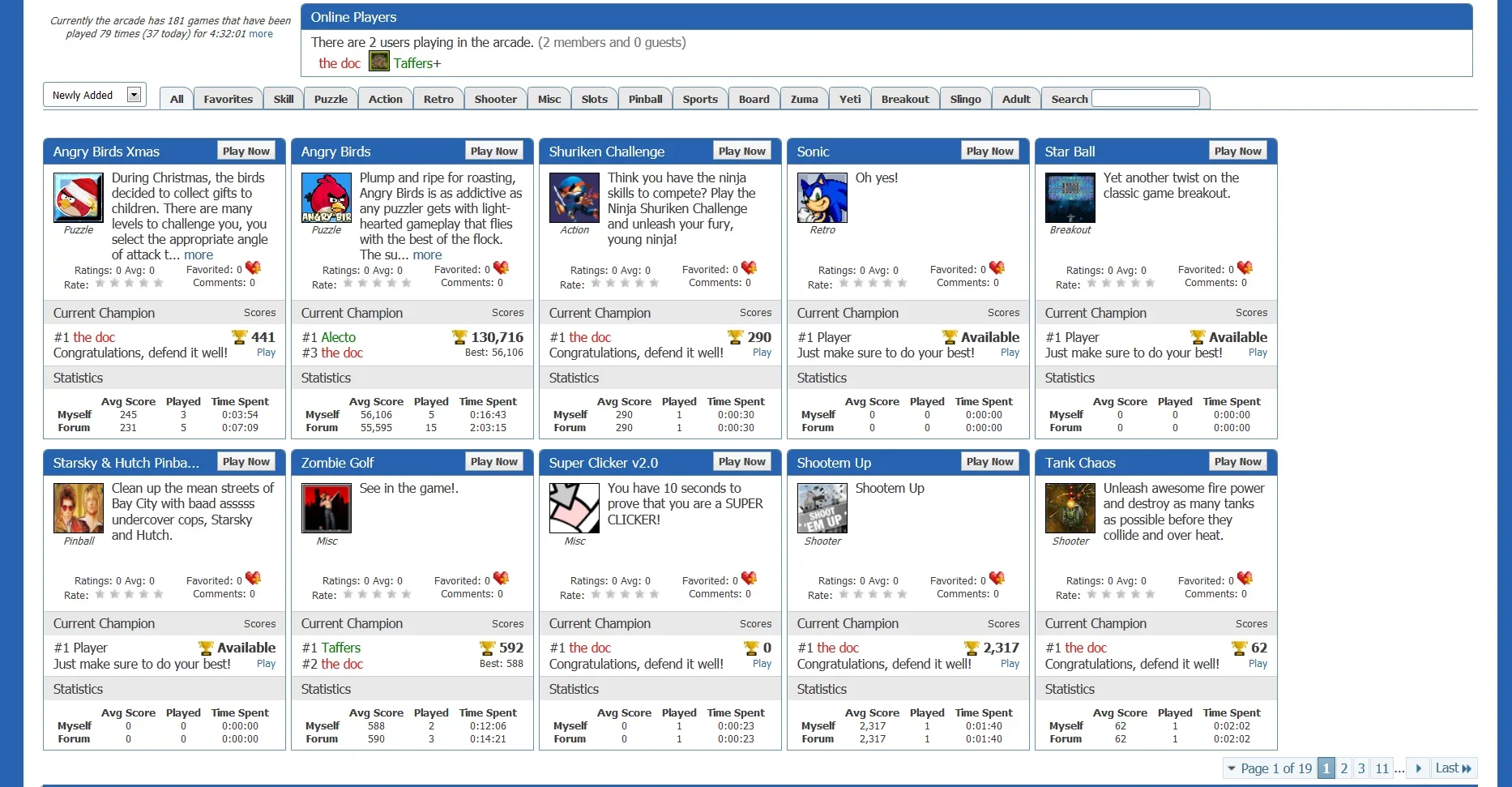Click the trophy icon beside Zombie Golf score 592
Viewport: 1512px width, 787px height.
click(x=487, y=648)
